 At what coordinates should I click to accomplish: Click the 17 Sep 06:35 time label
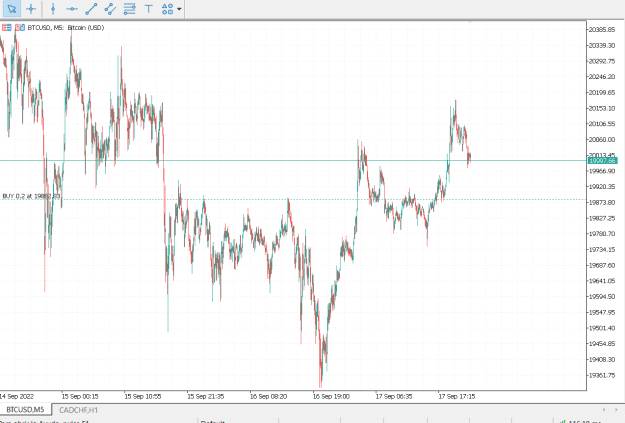(394, 396)
